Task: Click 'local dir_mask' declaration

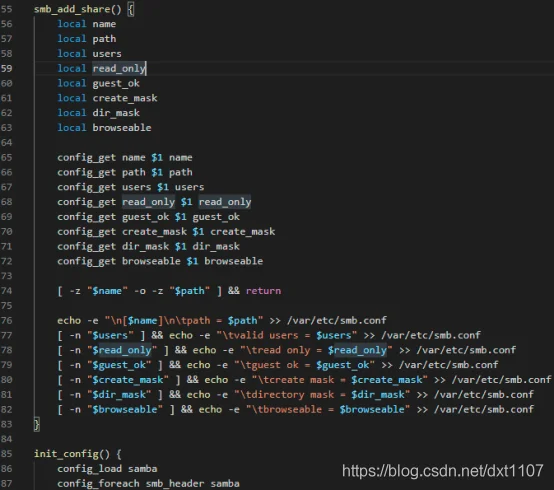Action: [98, 113]
